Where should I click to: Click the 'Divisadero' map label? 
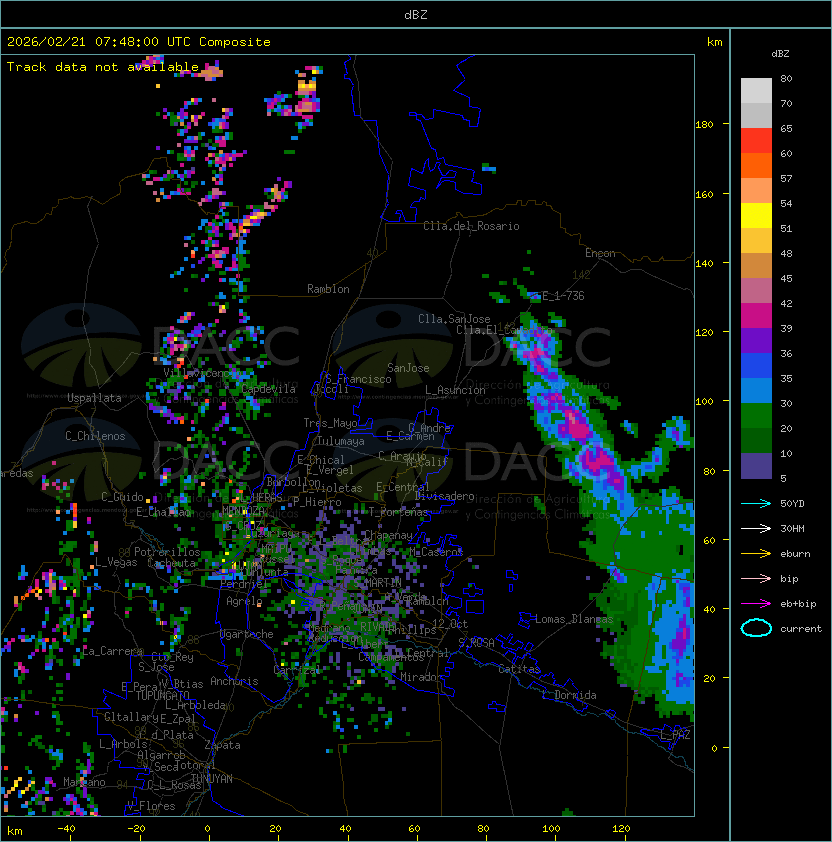[x=444, y=496]
